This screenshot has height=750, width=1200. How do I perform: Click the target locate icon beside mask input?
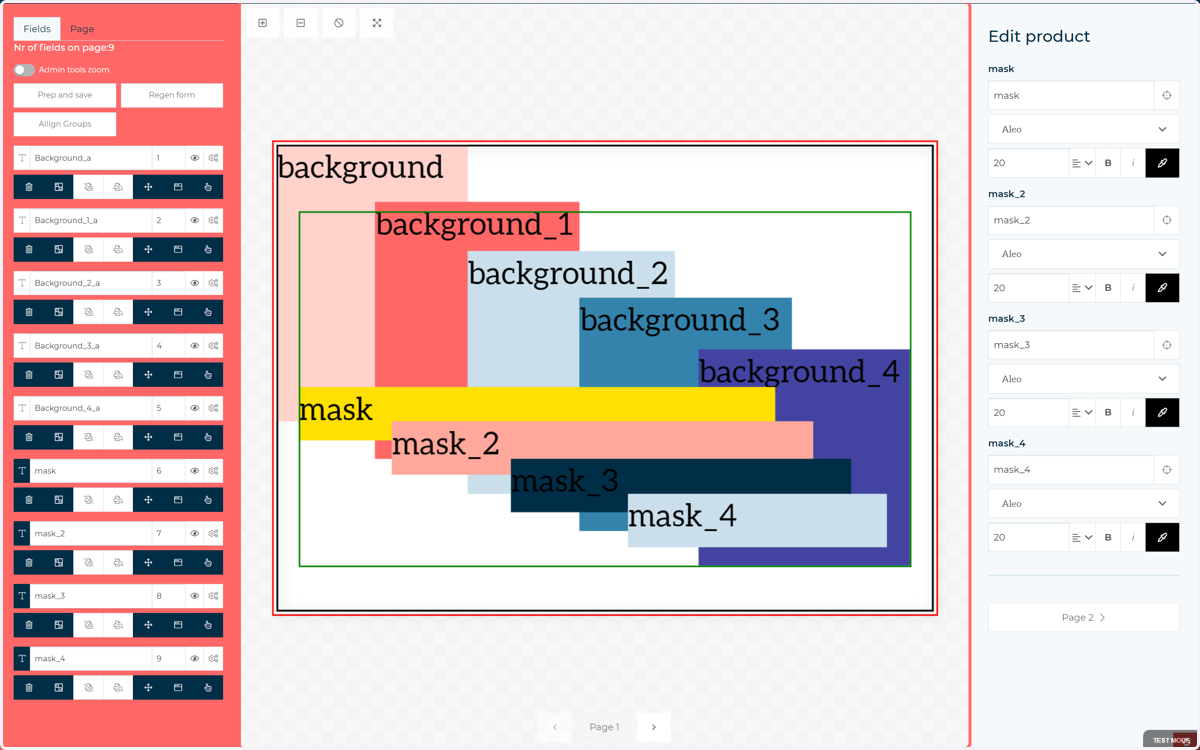coord(1167,95)
